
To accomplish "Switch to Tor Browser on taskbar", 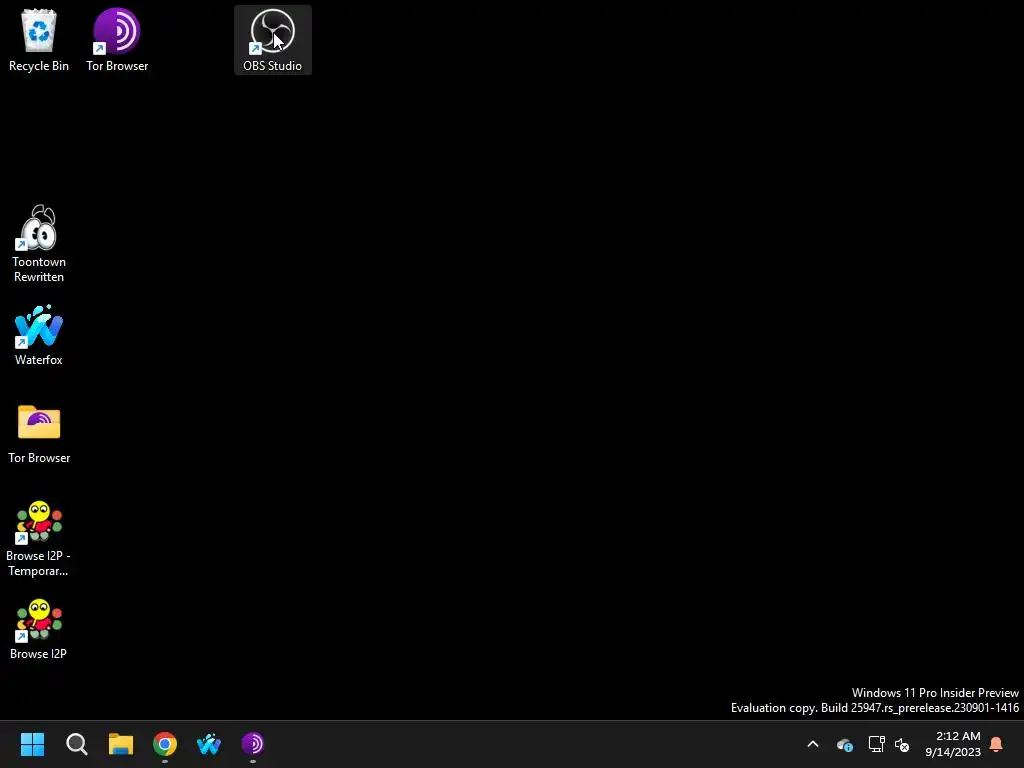I will (x=253, y=744).
